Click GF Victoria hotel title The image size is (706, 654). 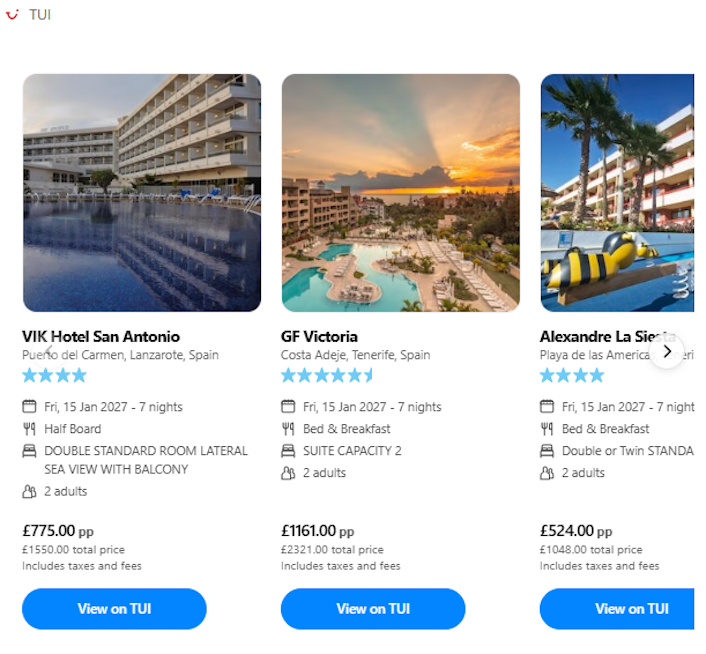[319, 336]
